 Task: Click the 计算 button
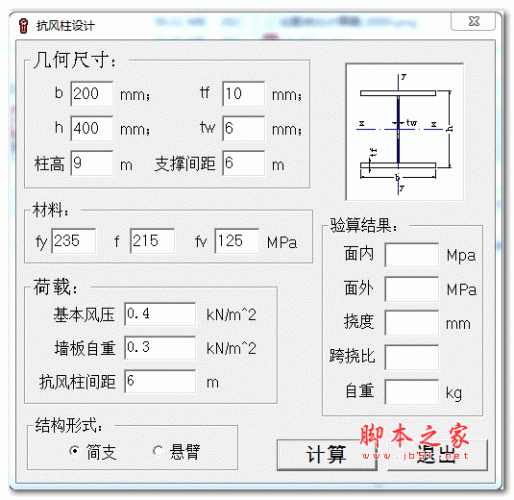[327, 454]
